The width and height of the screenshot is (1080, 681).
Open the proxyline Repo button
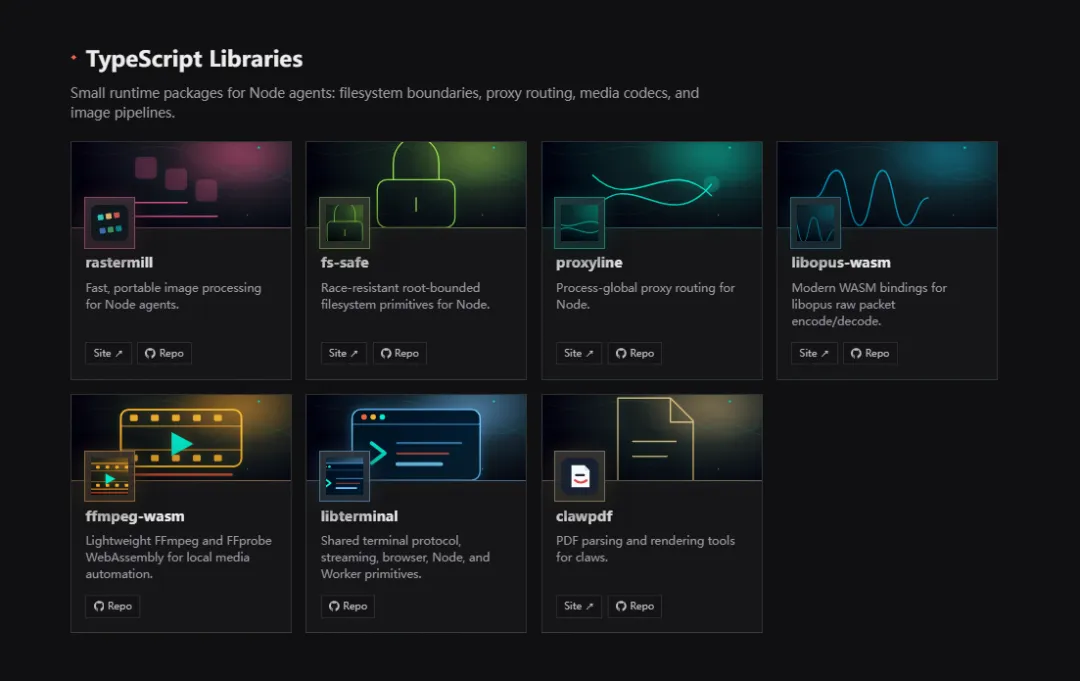634,353
